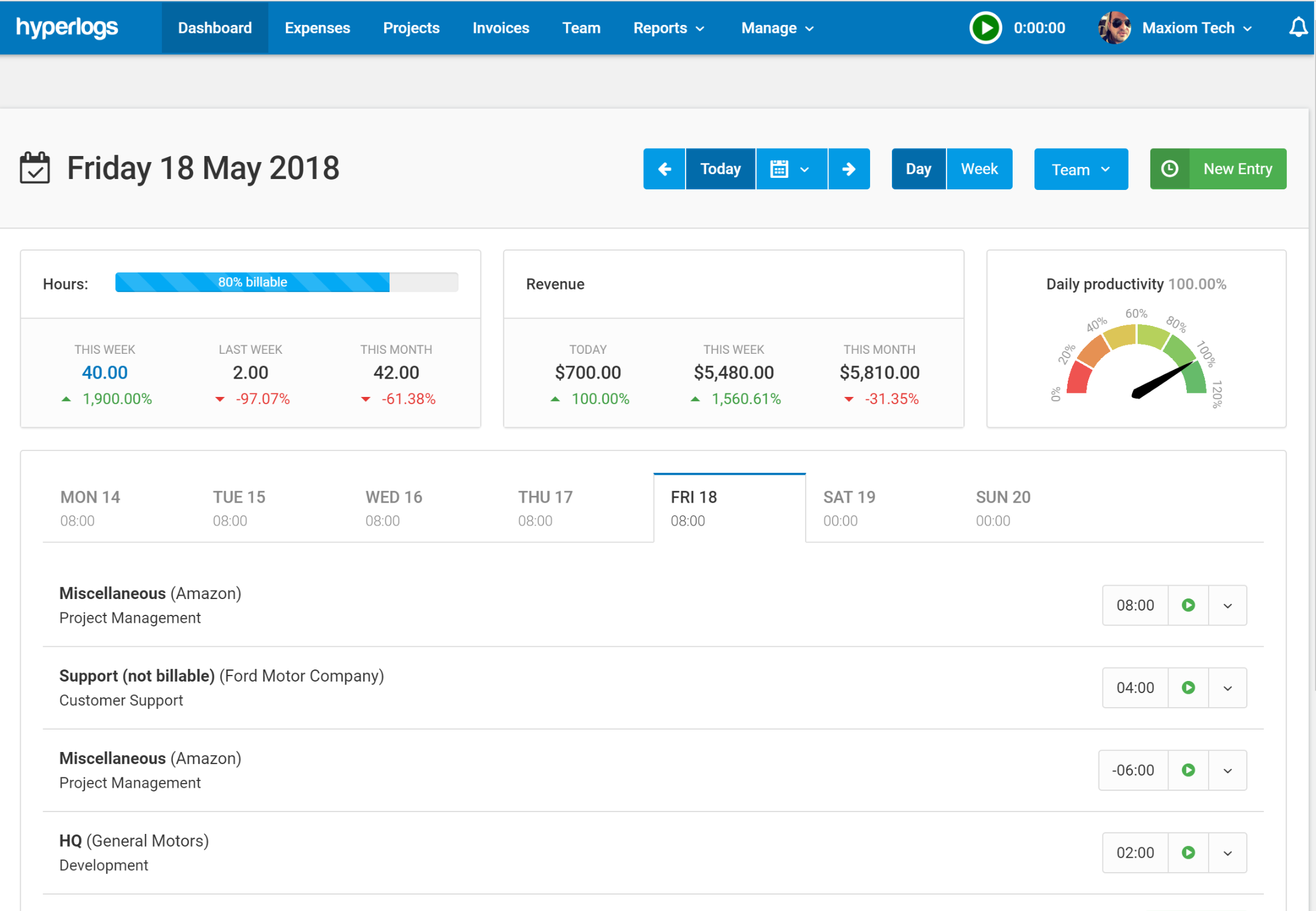Switch to Day view
This screenshot has width=1316, height=911.
tap(918, 169)
